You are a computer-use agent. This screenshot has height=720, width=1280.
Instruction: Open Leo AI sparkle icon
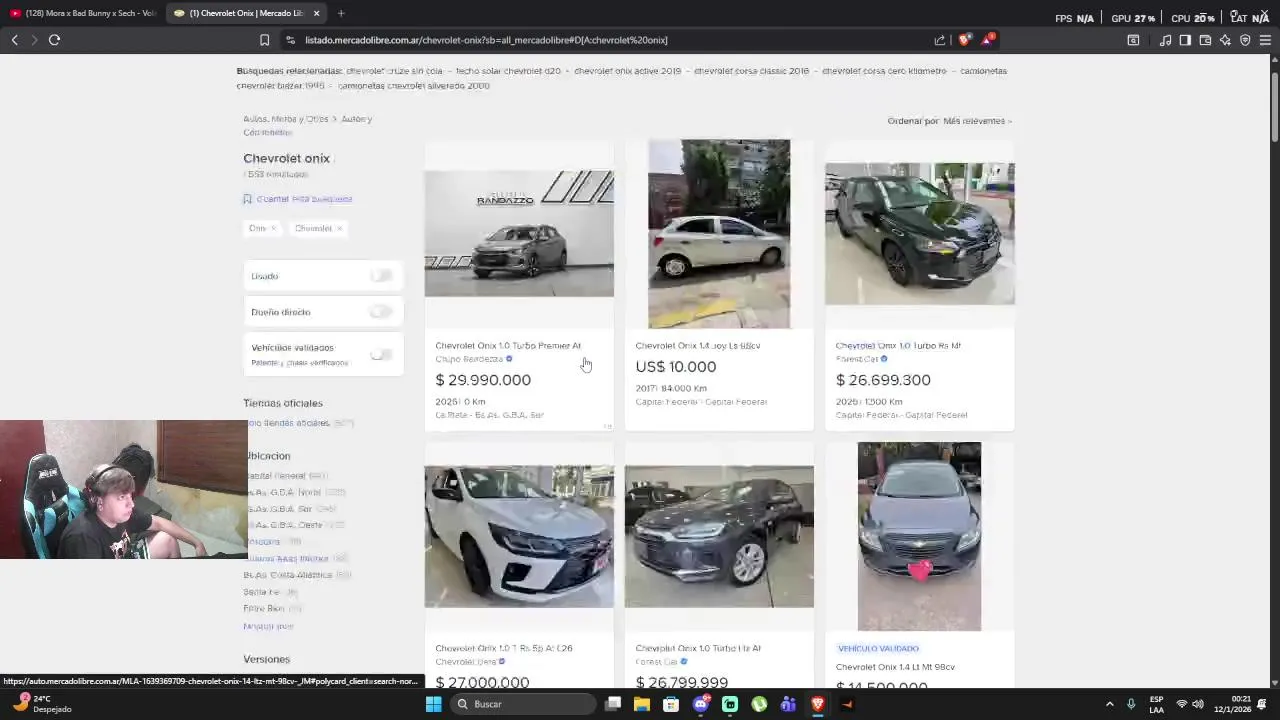point(1225,40)
